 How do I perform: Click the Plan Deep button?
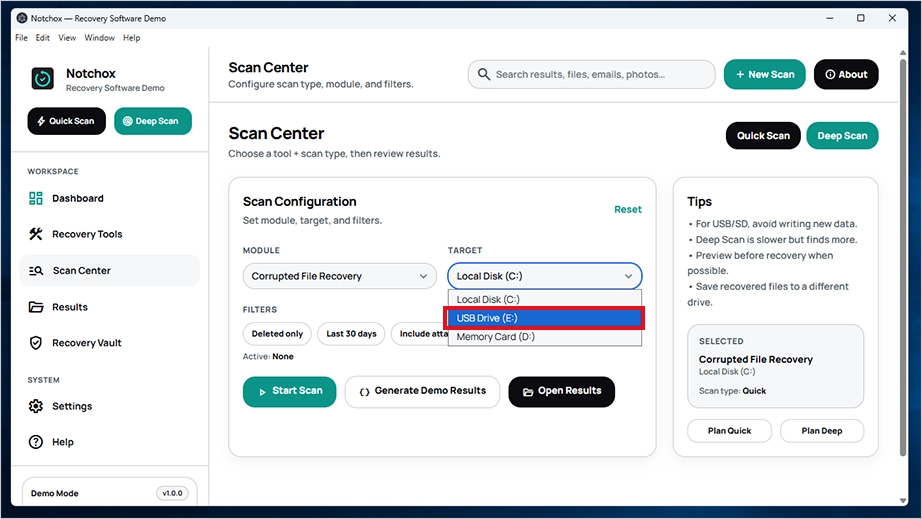pos(821,431)
